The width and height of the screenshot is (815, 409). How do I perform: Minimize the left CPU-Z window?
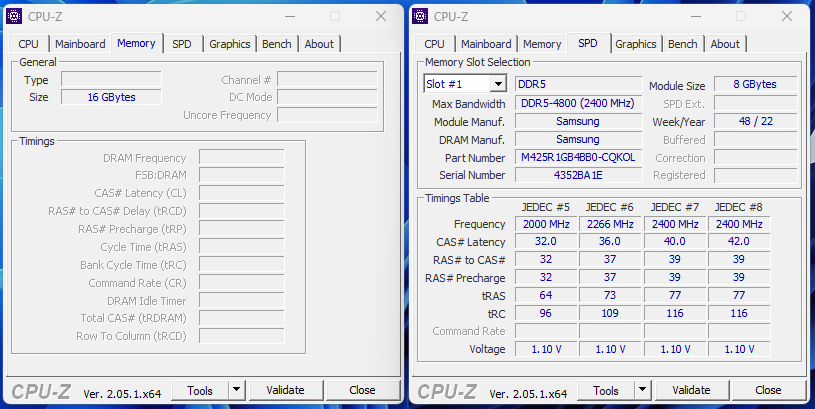(x=290, y=16)
